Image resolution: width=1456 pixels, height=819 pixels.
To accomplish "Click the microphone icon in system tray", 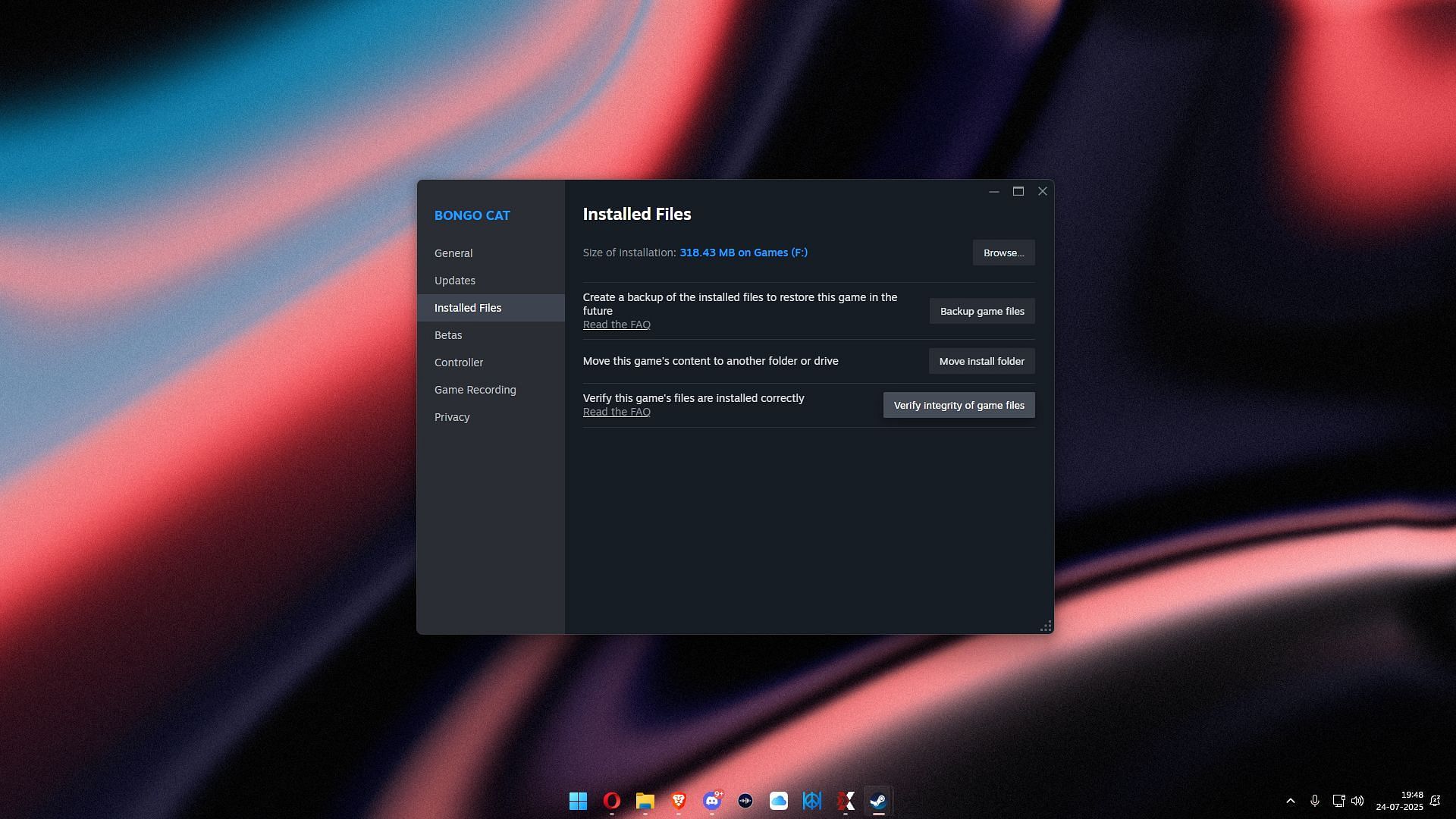I will click(x=1315, y=801).
